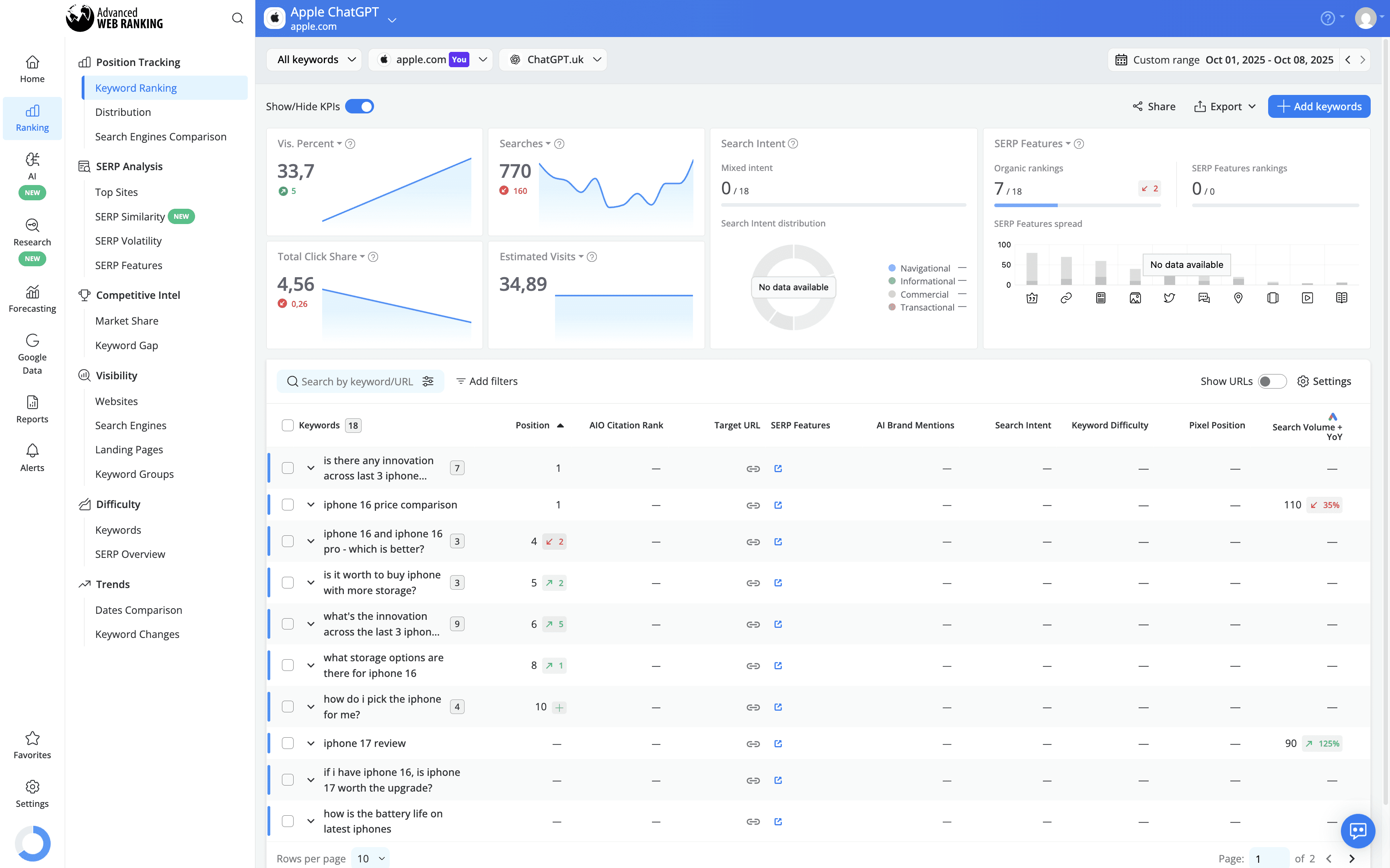This screenshot has width=1390, height=868.
Task: Click the Add keywords button
Action: coord(1319,107)
